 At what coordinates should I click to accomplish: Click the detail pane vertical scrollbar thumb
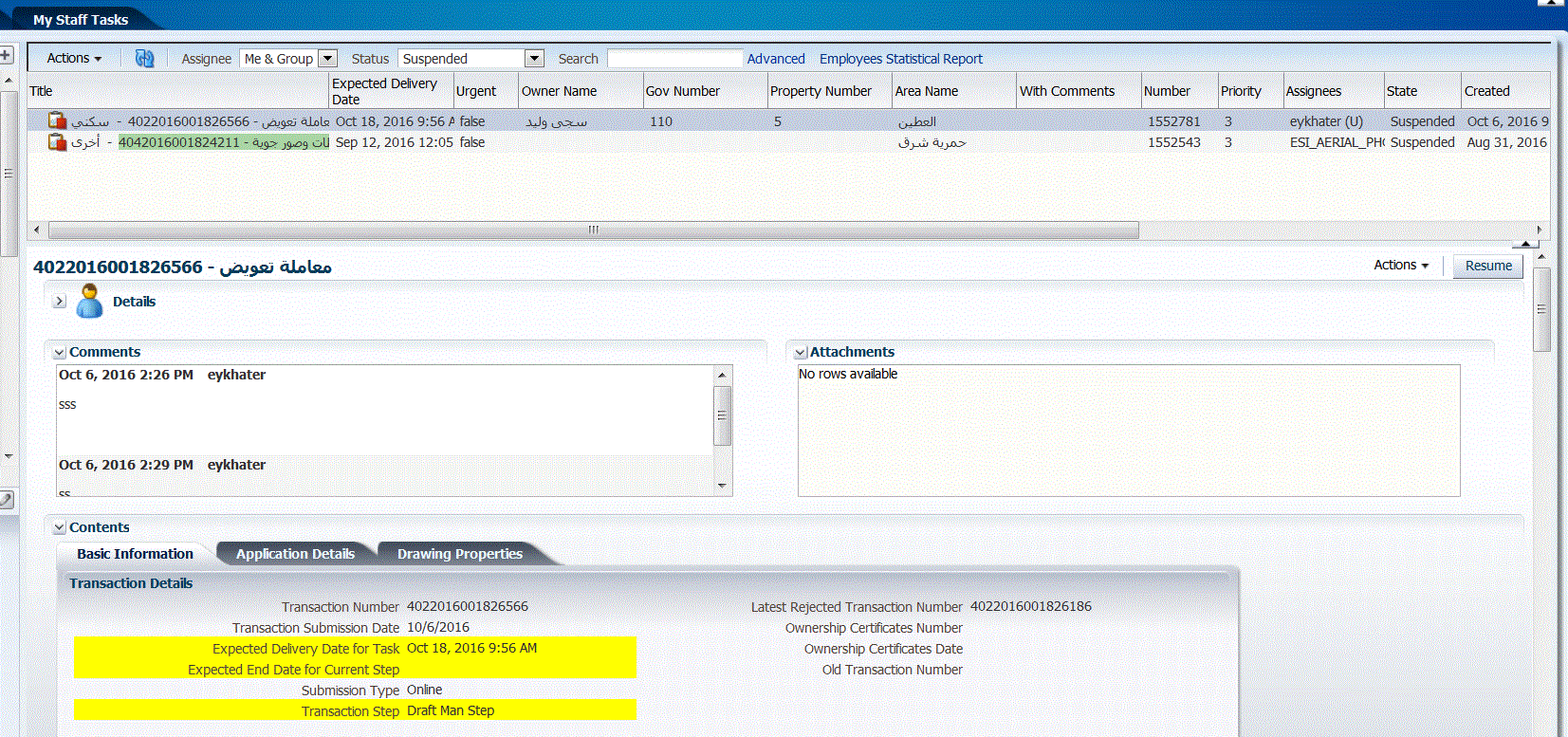pos(1541,309)
